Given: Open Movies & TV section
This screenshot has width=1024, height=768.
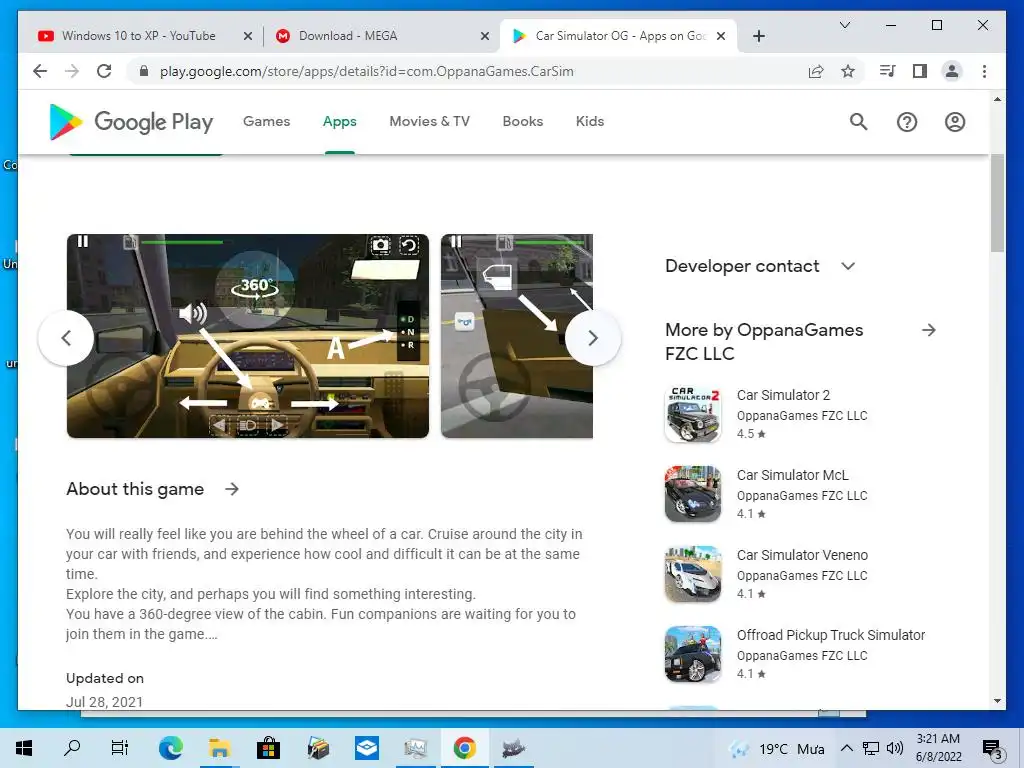Looking at the screenshot, I should (429, 121).
